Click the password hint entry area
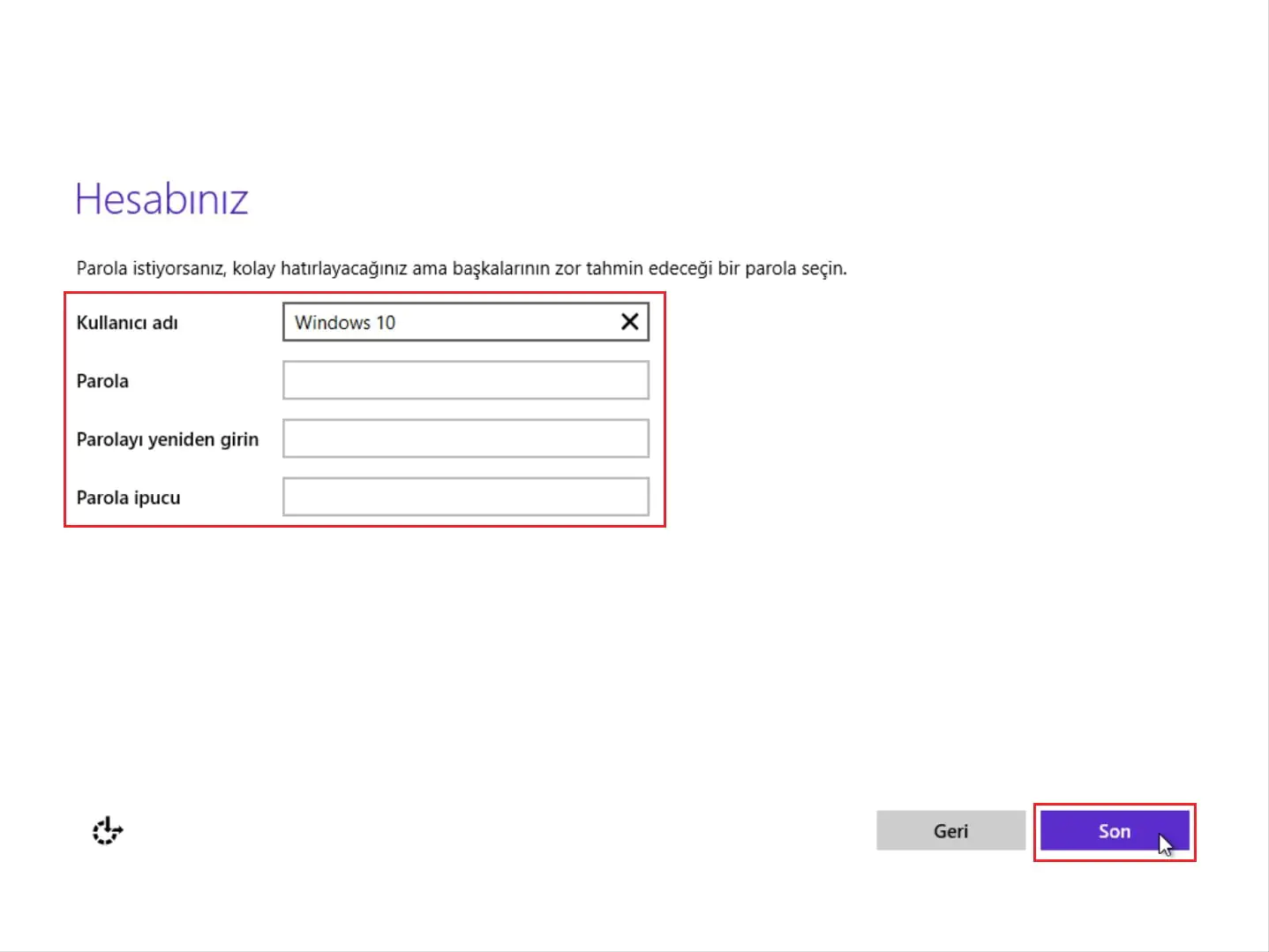Screen dimensions: 1269x952 coord(465,496)
